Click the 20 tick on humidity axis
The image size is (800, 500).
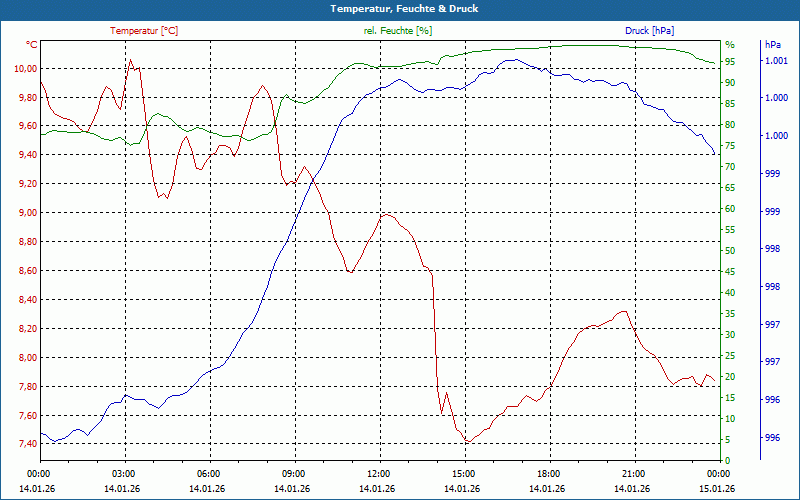pyautogui.click(x=730, y=377)
